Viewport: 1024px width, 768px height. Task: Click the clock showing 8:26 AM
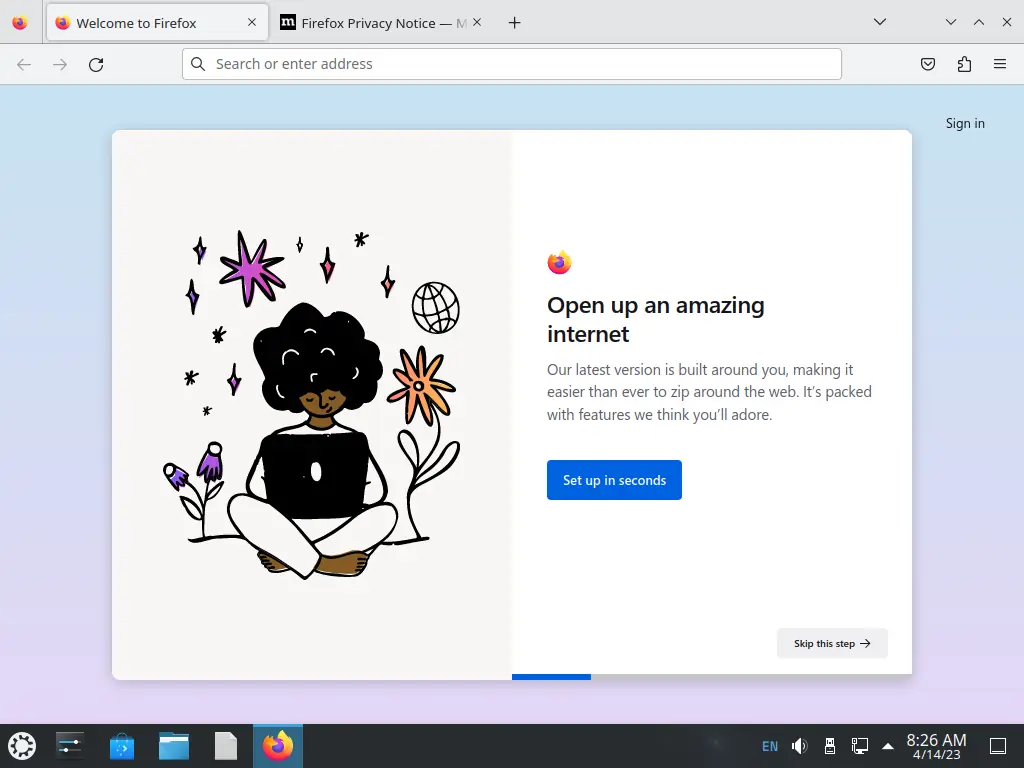936,746
